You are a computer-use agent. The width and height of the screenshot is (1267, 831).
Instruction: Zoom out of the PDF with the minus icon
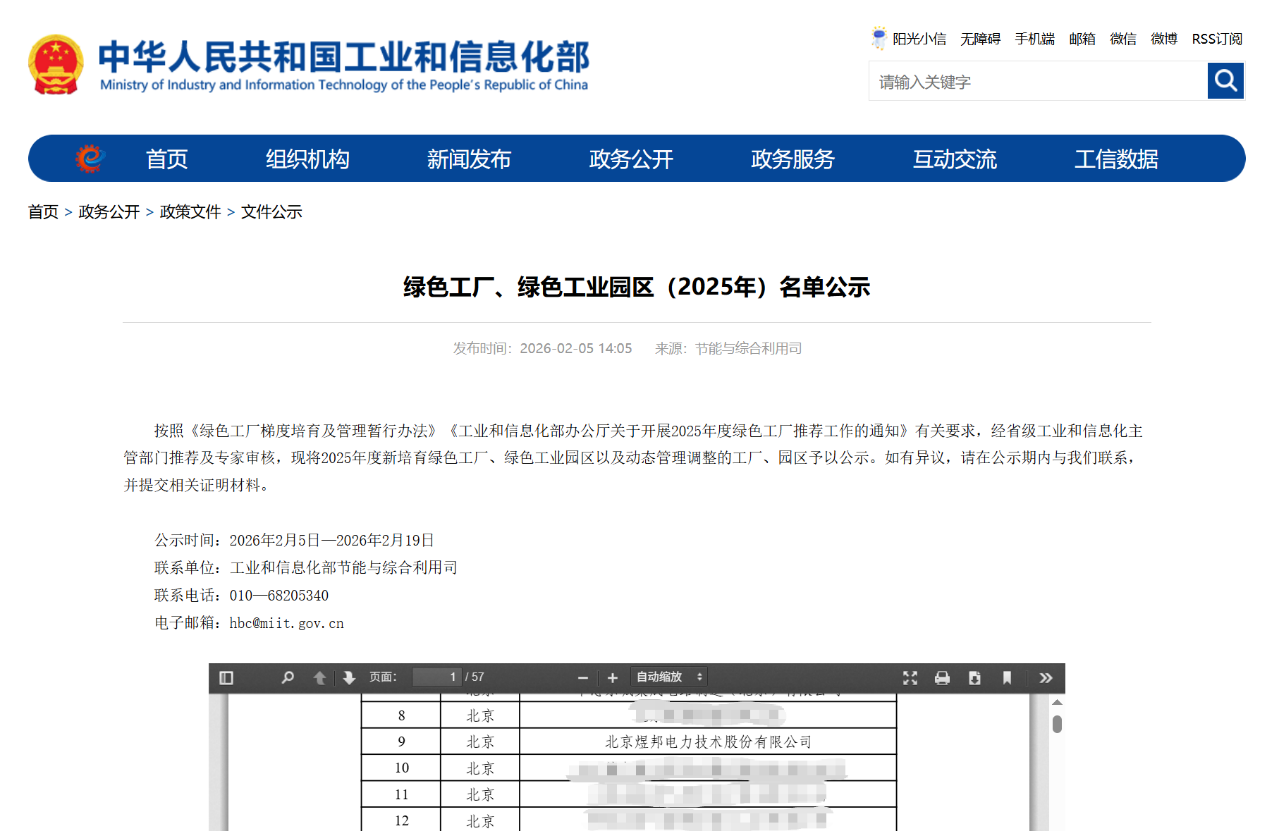[x=581, y=677]
